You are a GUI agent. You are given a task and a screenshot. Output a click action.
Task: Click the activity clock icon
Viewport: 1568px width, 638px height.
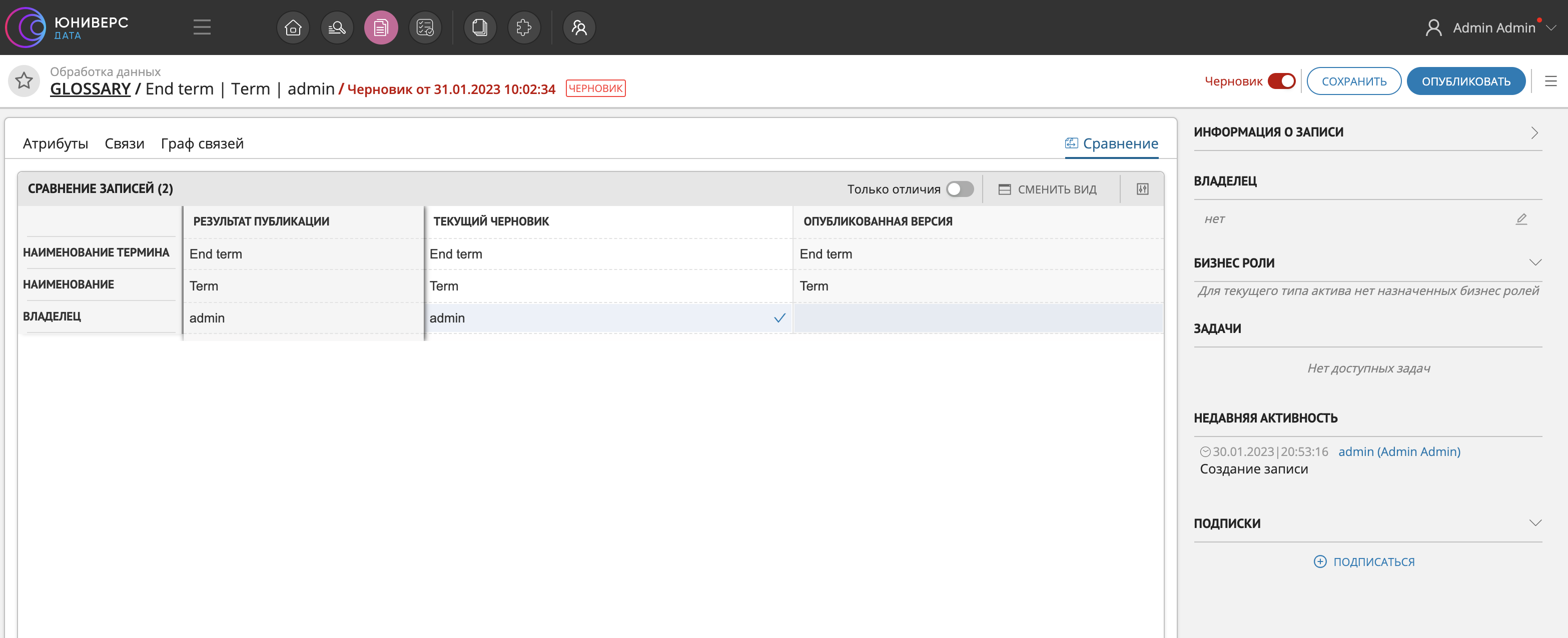click(1205, 452)
